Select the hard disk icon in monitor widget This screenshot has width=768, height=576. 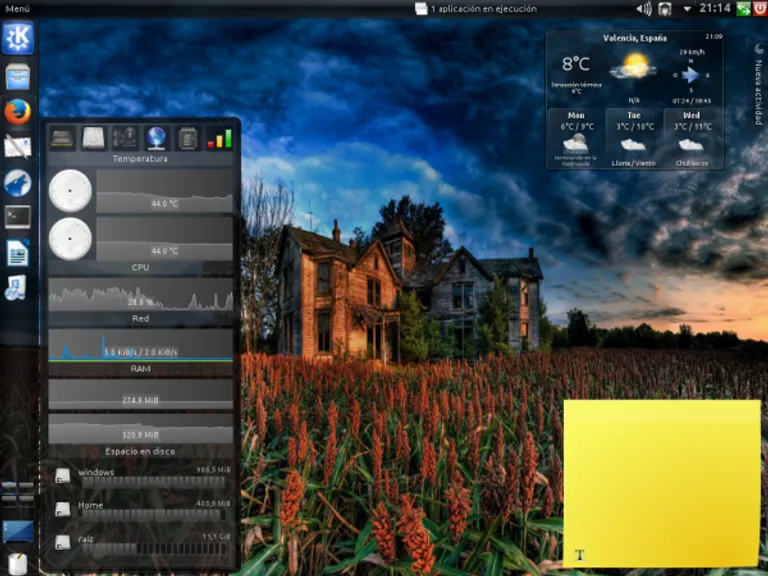[94, 138]
